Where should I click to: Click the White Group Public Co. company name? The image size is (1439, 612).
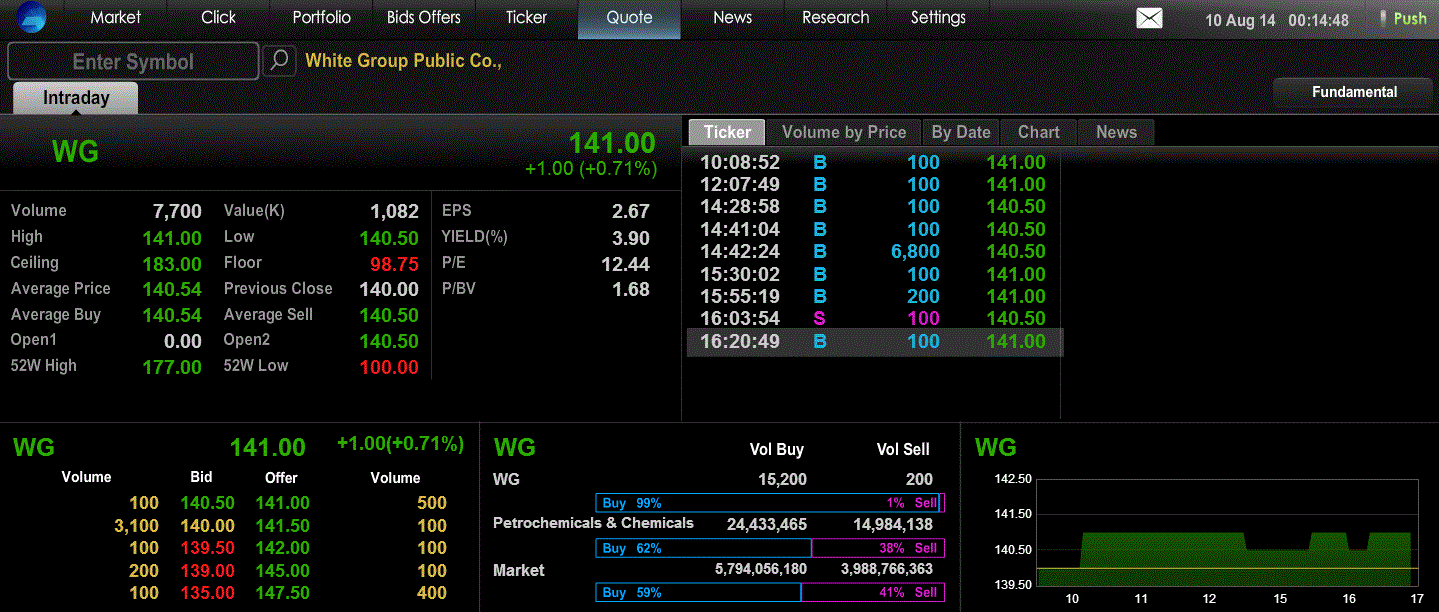[x=403, y=61]
